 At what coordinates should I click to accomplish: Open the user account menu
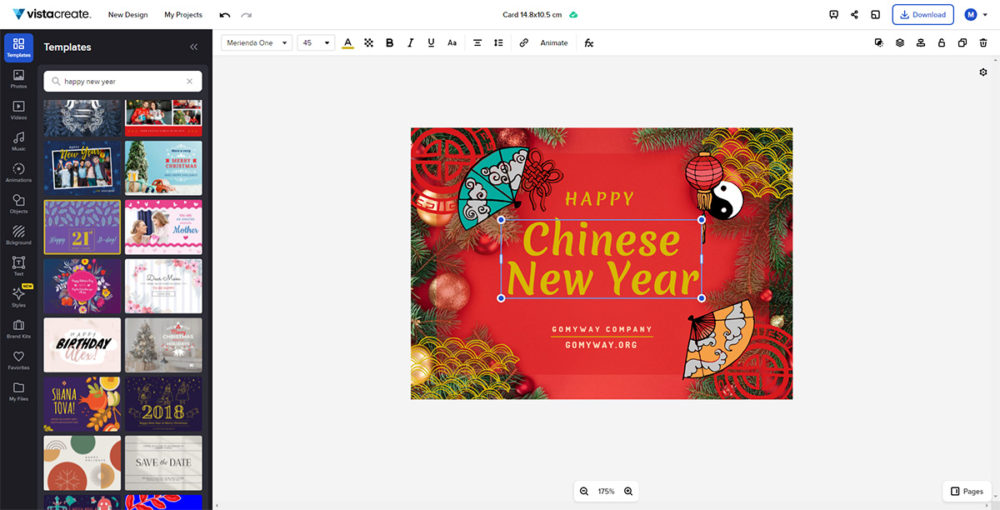tap(975, 15)
